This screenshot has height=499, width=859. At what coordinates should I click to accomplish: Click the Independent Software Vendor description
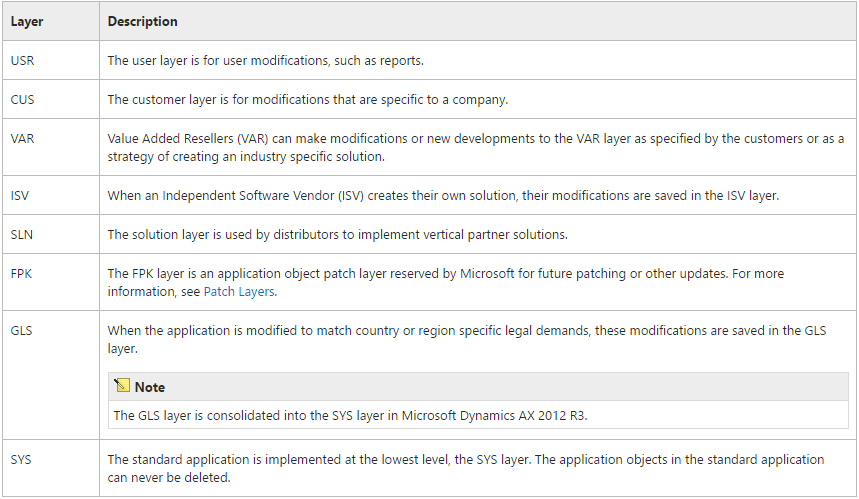pyautogui.click(x=443, y=196)
